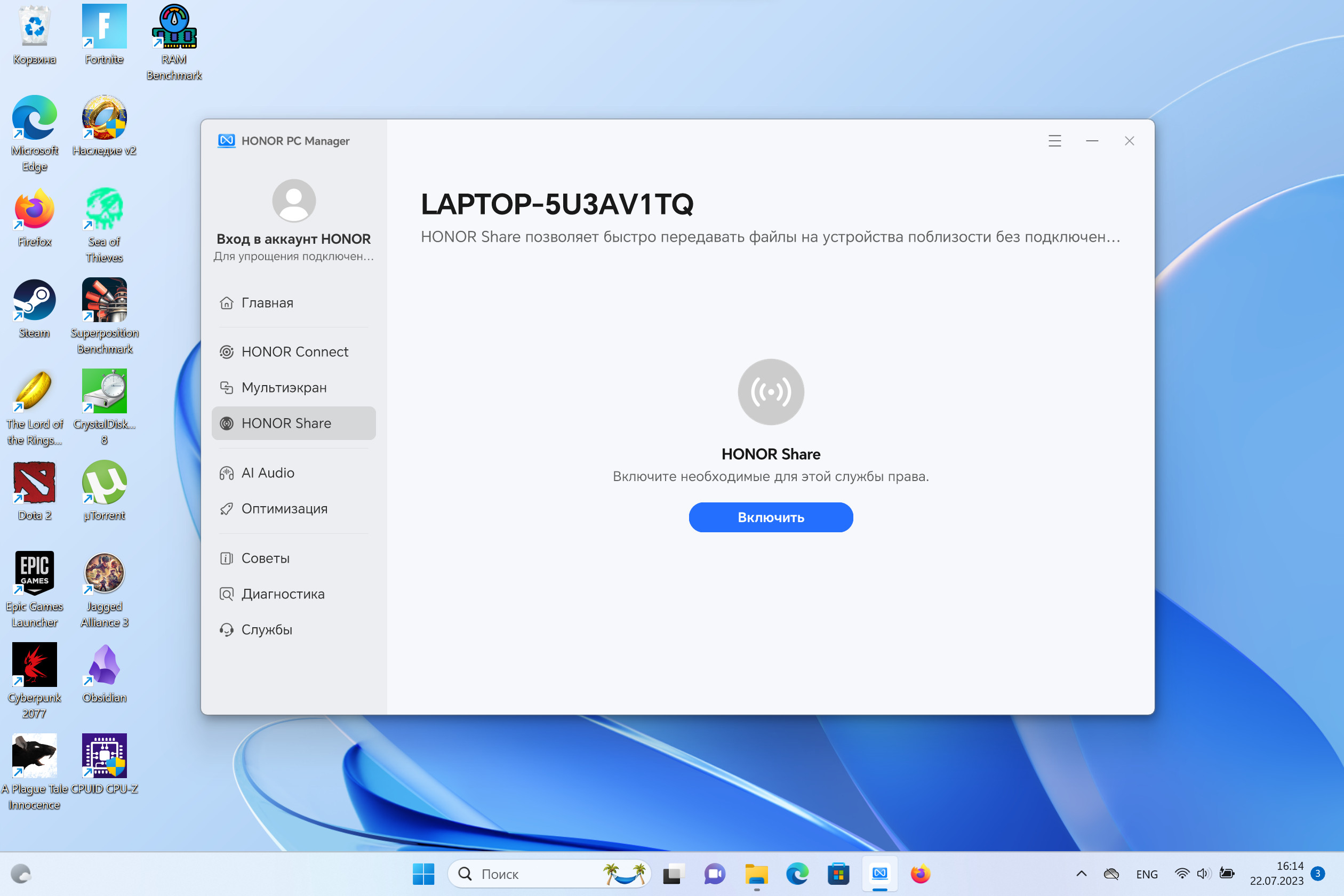Select the Steam desktop shortcut
The width and height of the screenshot is (1344, 896).
coord(34,309)
